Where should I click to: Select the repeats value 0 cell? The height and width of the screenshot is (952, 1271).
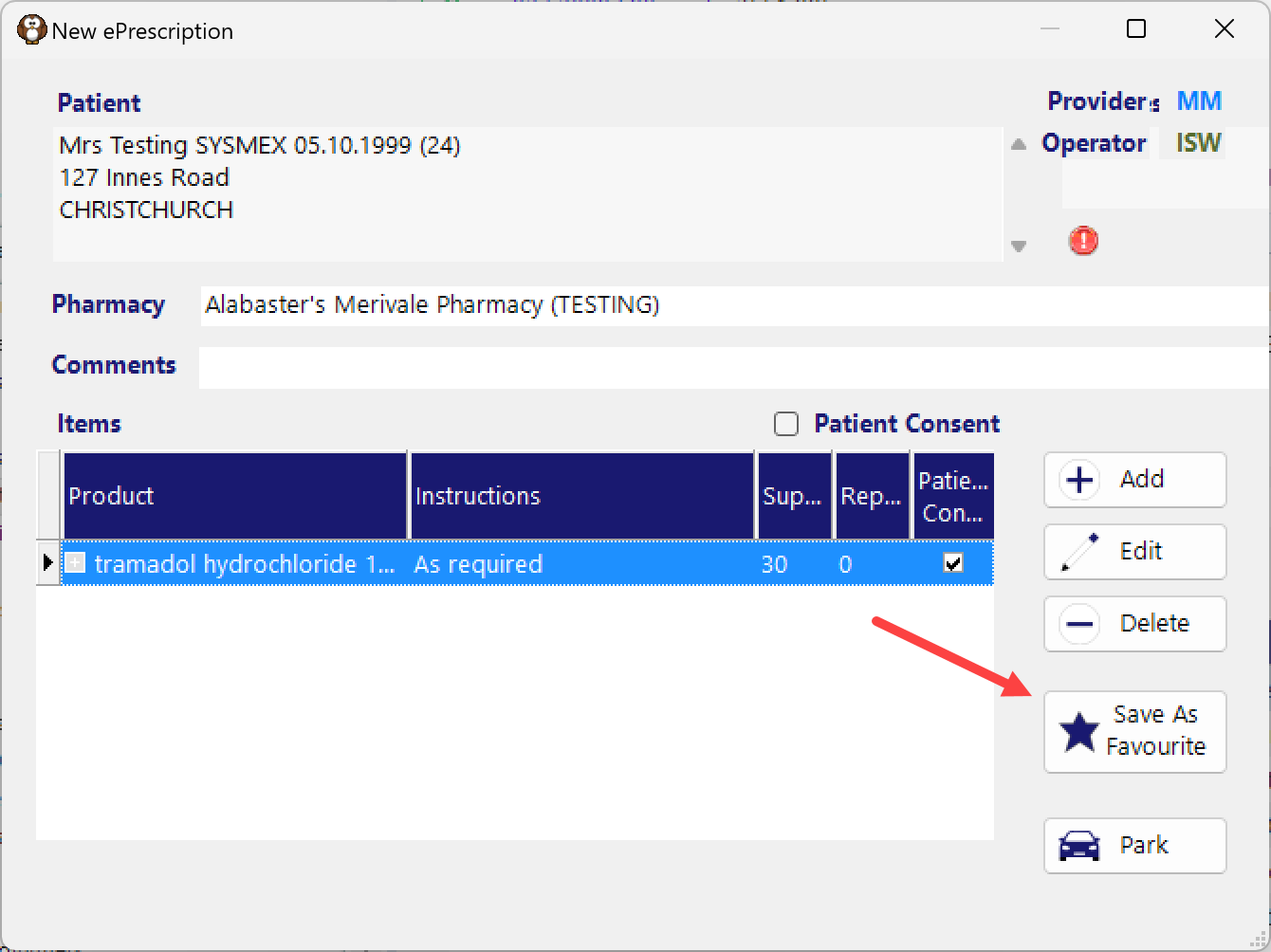tap(873, 564)
